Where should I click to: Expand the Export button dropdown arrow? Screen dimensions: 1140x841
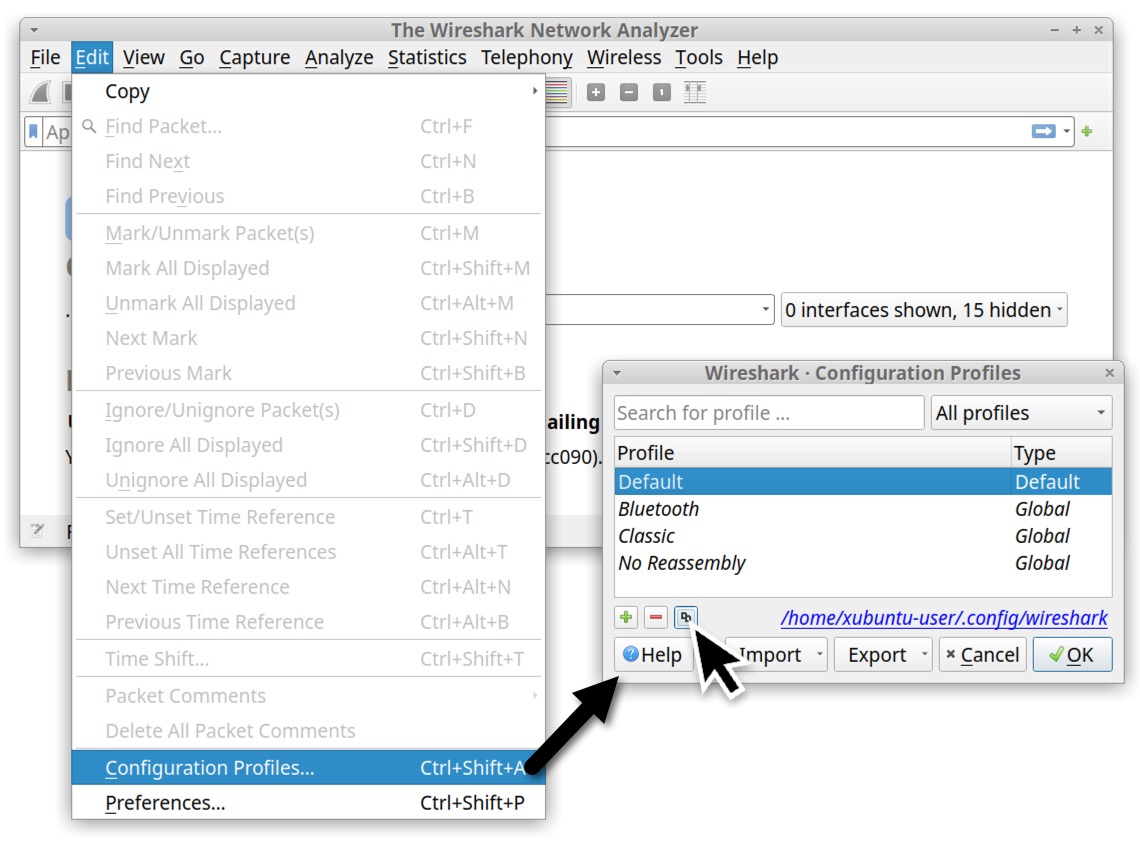point(924,654)
